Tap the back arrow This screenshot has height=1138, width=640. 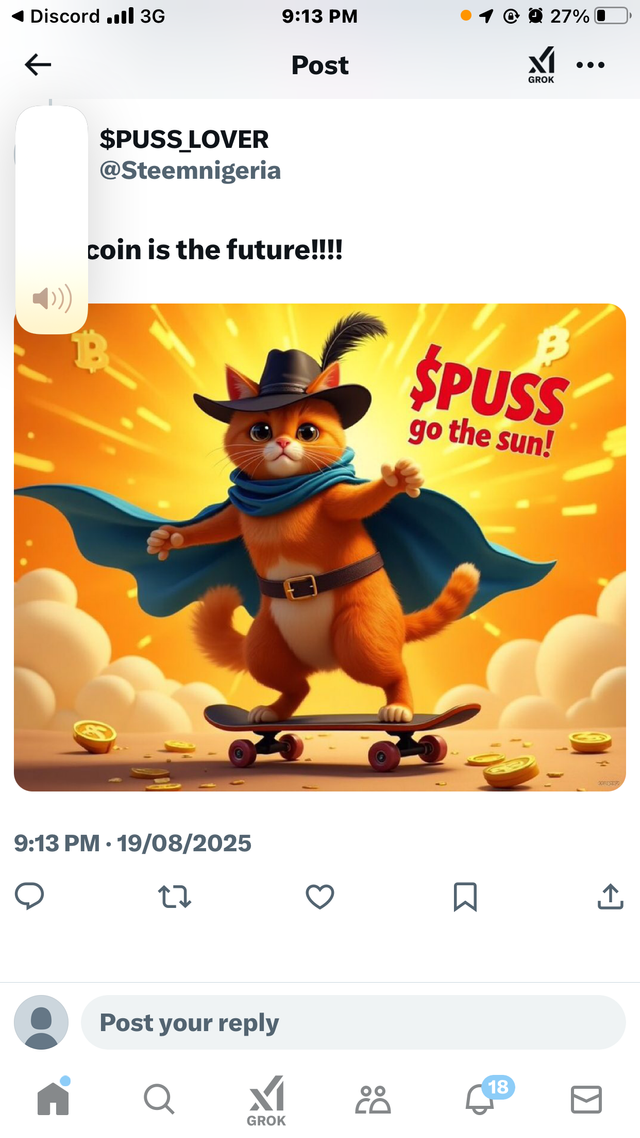click(38, 65)
